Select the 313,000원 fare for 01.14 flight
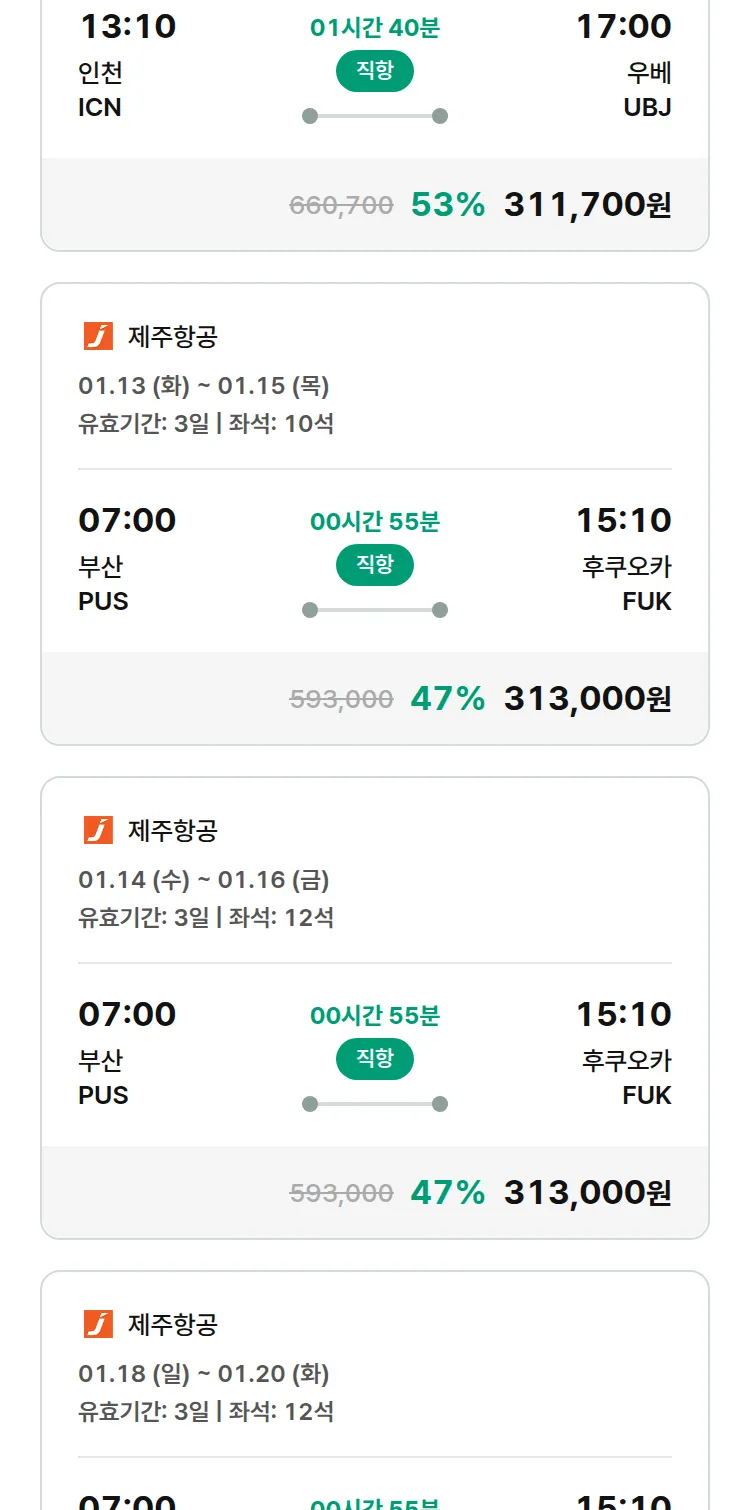The height and width of the screenshot is (1510, 750). coord(587,1193)
